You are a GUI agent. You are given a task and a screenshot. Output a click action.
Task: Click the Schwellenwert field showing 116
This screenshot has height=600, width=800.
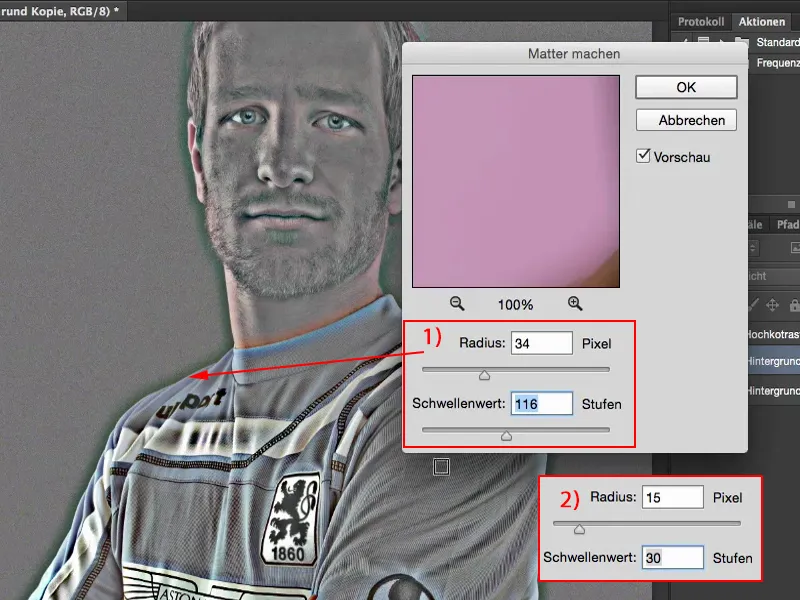pyautogui.click(x=542, y=404)
